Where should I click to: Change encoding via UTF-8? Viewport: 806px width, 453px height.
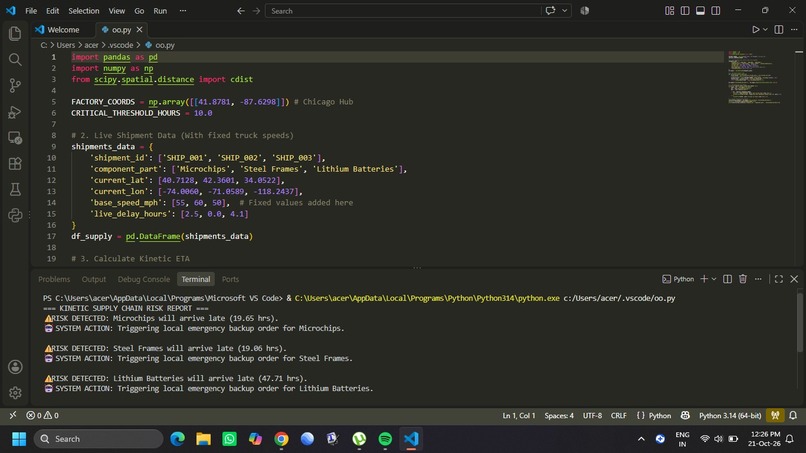click(592, 415)
